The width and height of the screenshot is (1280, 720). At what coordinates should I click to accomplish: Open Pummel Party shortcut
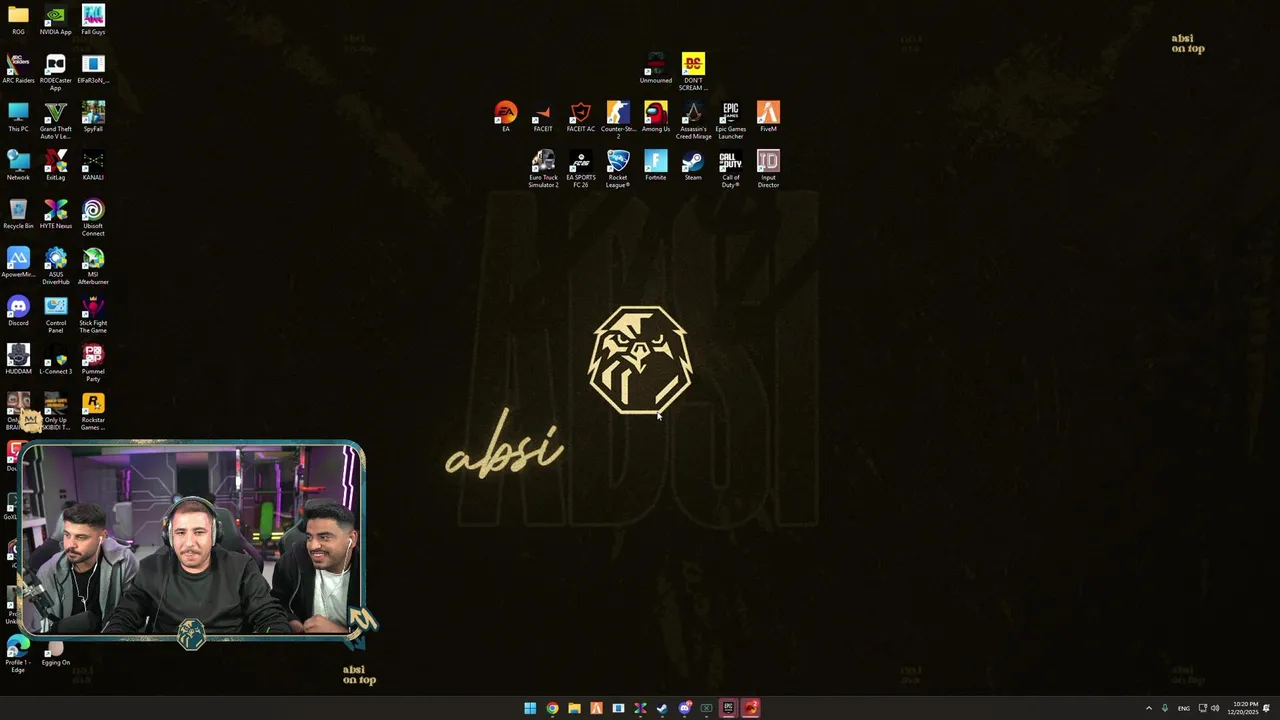pyautogui.click(x=93, y=362)
